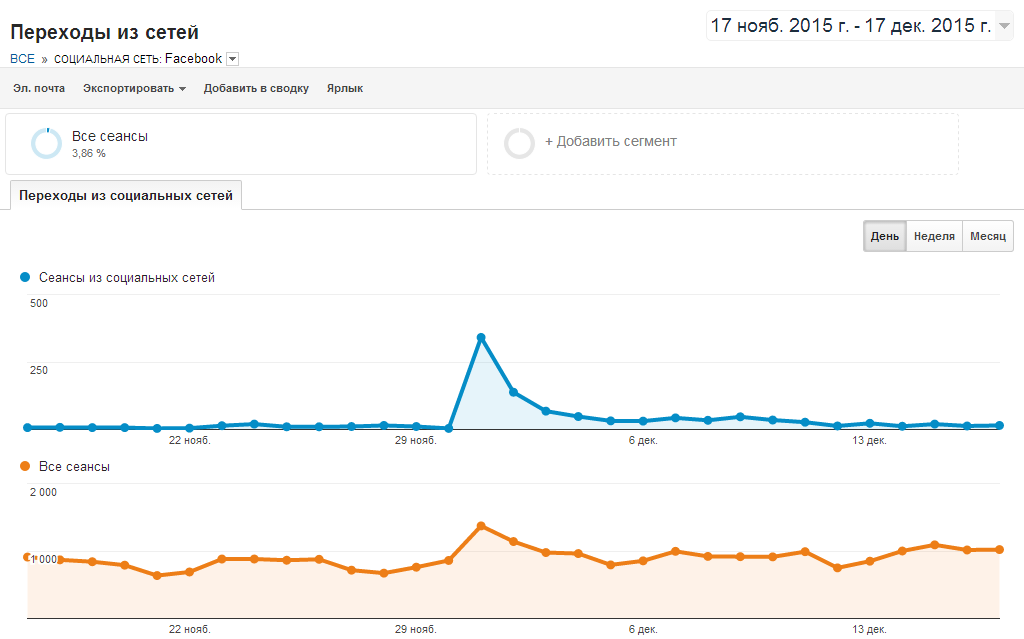Viewport: 1024px width, 639px height.
Task: Follow the ВСЕ breadcrumb link
Action: (x=22, y=59)
